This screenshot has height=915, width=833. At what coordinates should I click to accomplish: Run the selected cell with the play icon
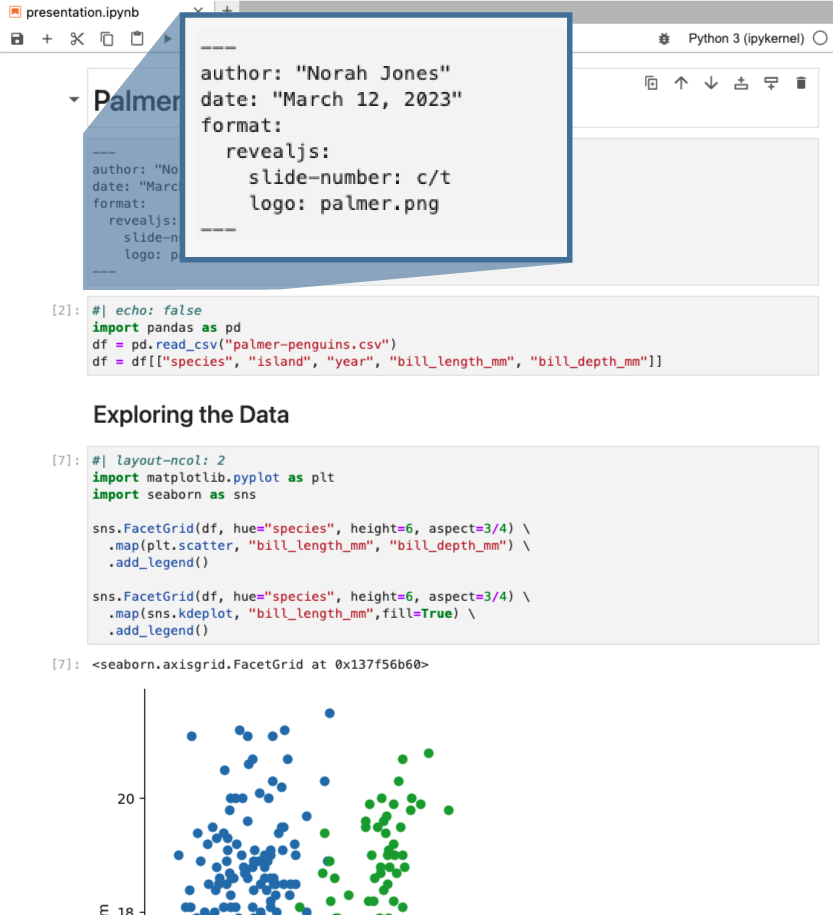(x=168, y=39)
